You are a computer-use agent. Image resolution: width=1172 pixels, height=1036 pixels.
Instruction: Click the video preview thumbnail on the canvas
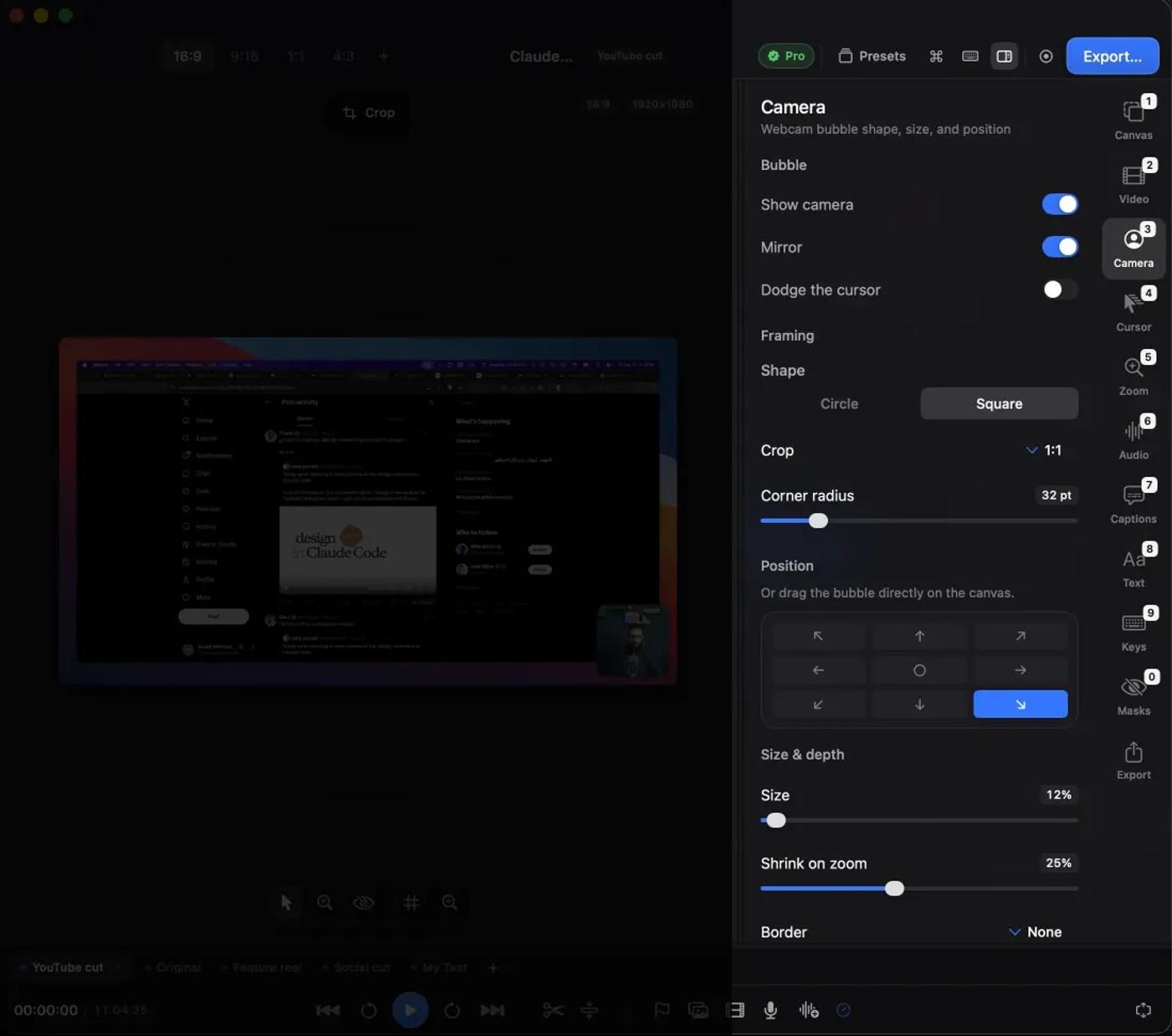click(368, 511)
